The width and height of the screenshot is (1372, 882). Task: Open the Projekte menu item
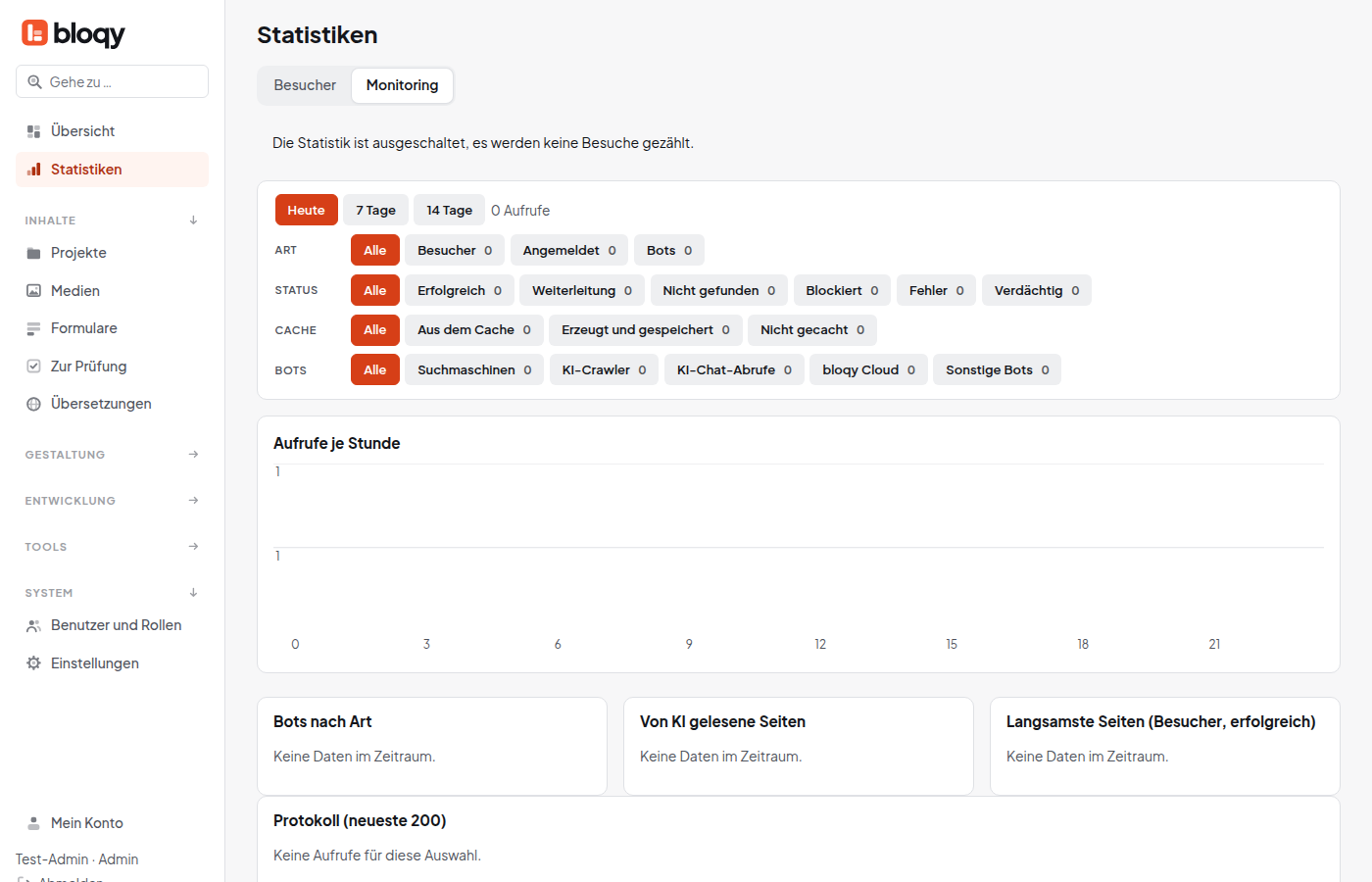[x=112, y=253]
